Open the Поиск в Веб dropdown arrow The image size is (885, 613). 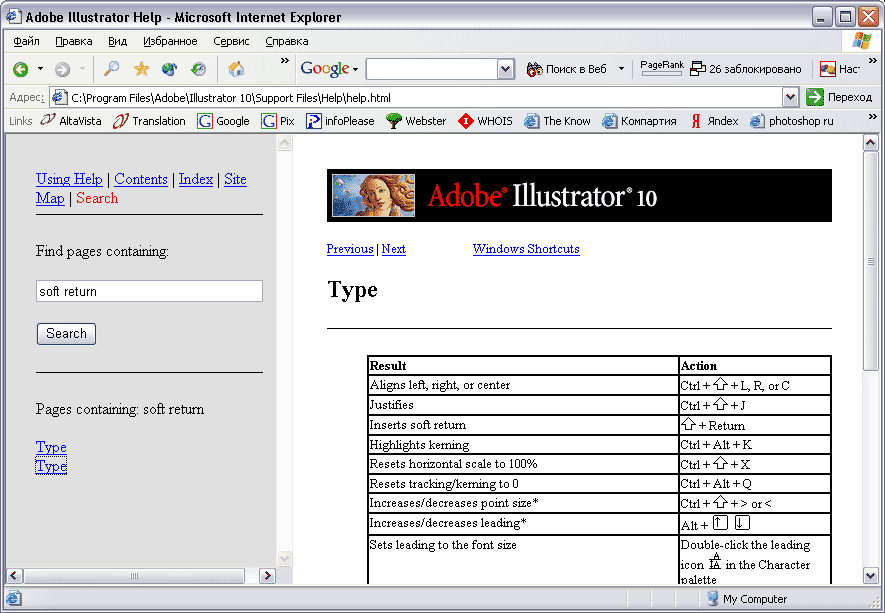(621, 69)
